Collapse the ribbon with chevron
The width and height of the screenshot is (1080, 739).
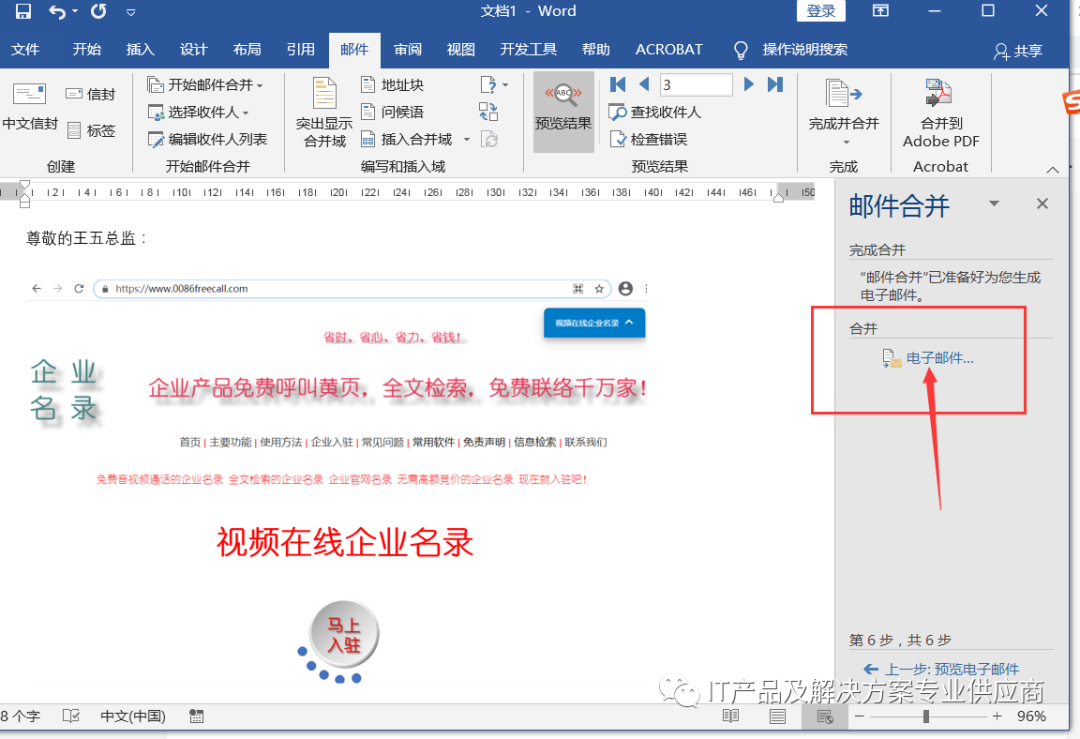click(1052, 169)
